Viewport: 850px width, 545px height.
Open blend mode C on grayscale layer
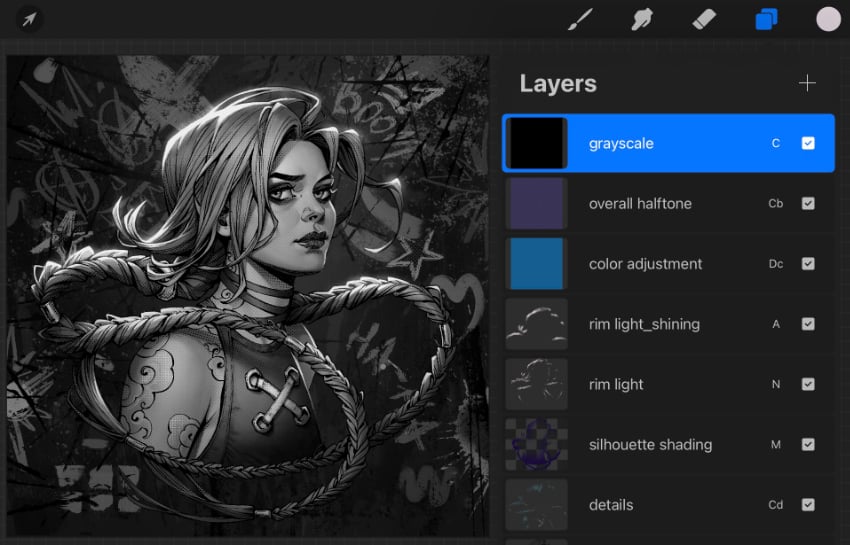click(x=776, y=143)
